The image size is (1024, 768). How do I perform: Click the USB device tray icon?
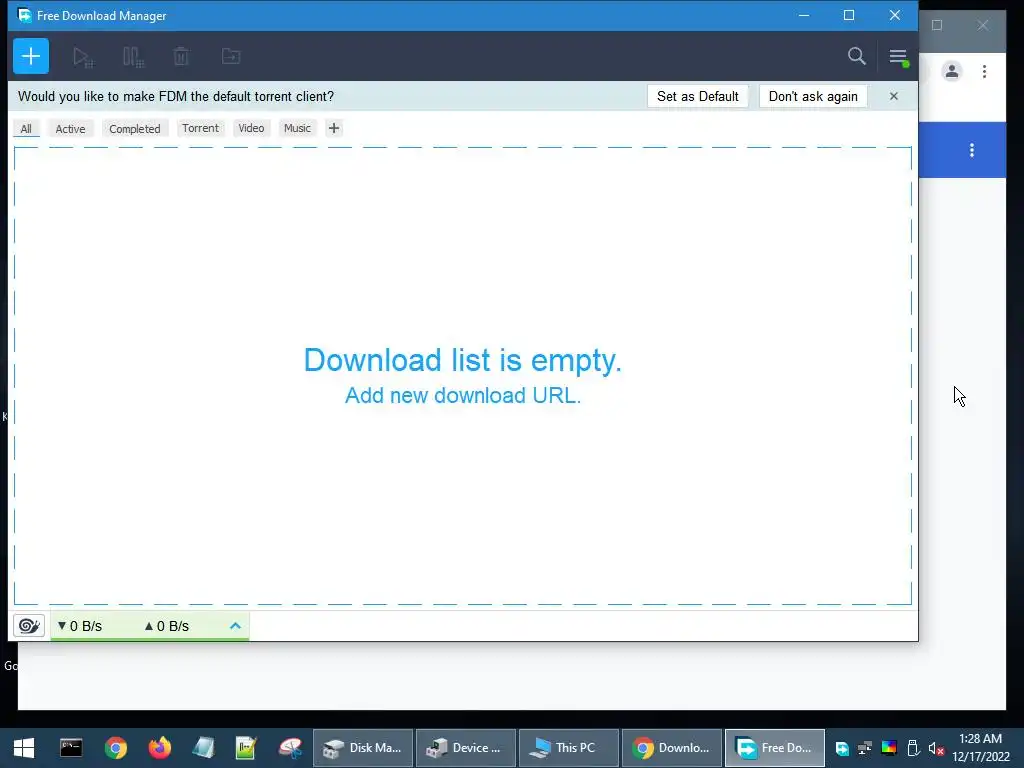(913, 748)
